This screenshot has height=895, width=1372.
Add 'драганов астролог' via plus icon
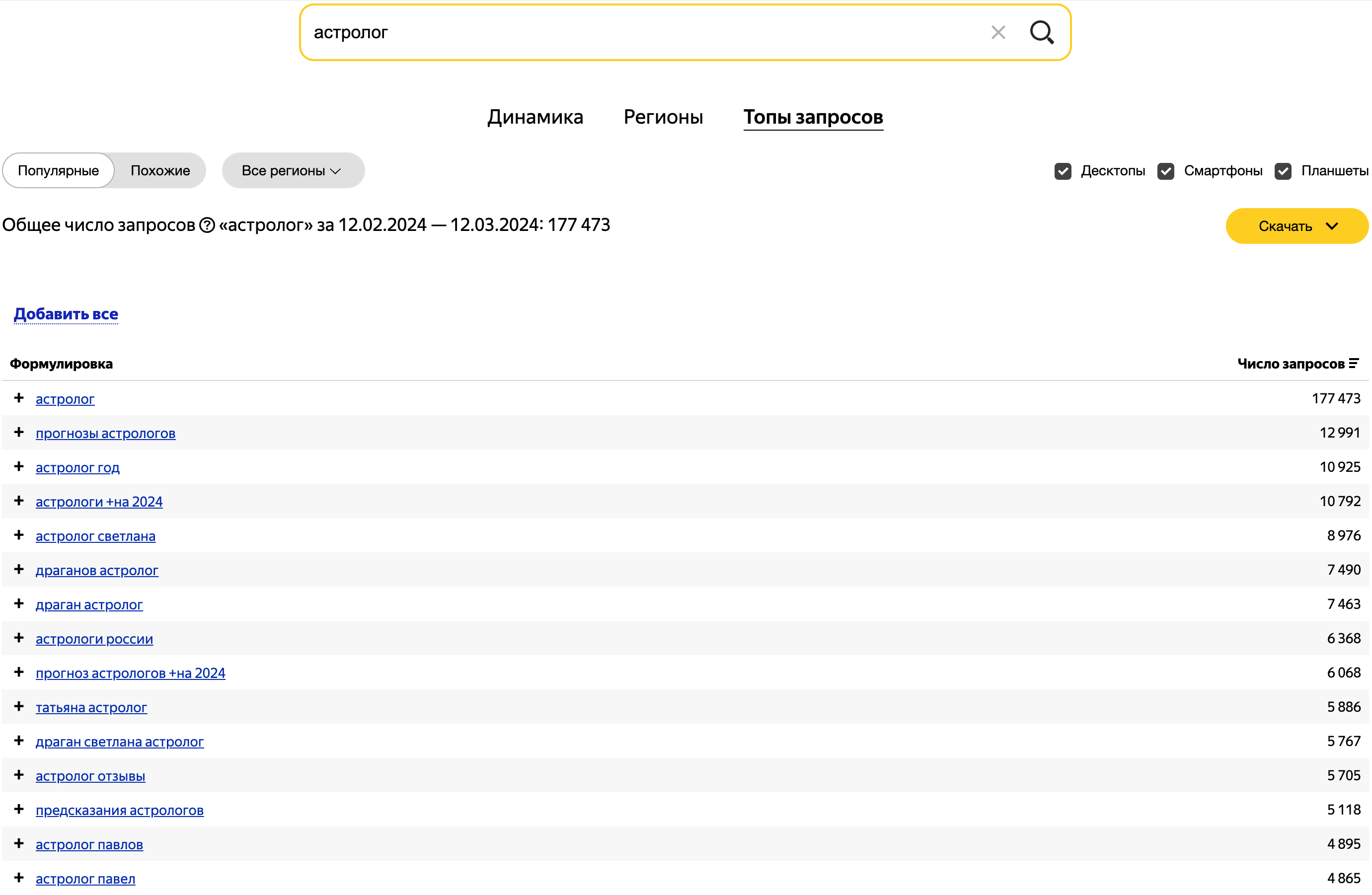coord(19,569)
